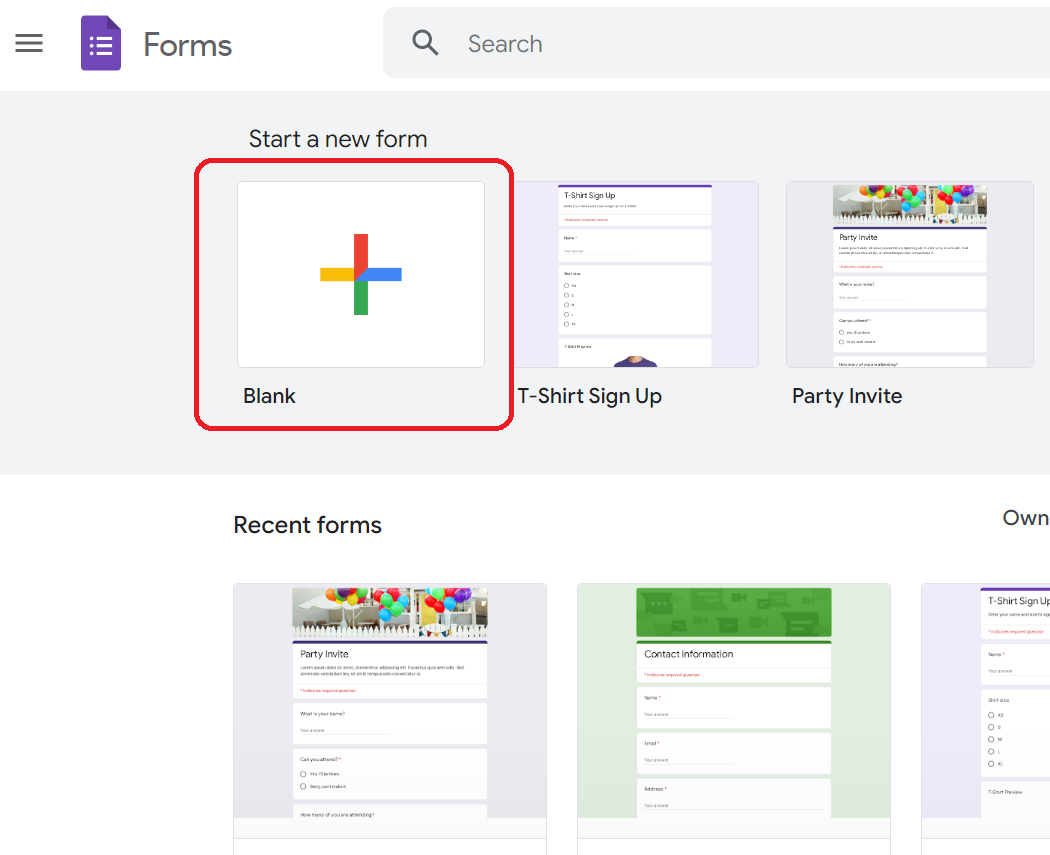Click the Blank label under the template

[269, 395]
